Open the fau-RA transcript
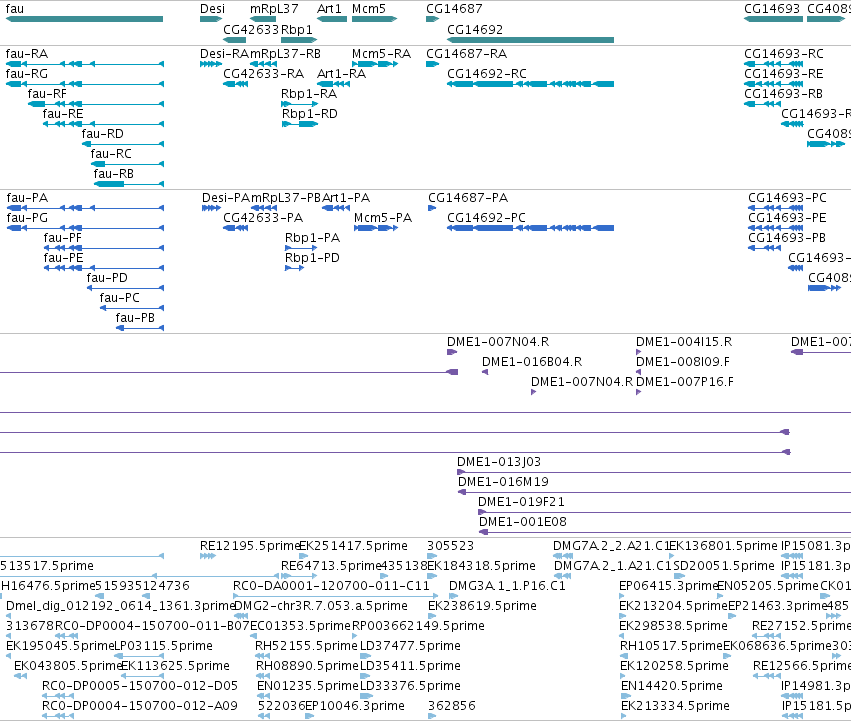 pyautogui.click(x=85, y=64)
